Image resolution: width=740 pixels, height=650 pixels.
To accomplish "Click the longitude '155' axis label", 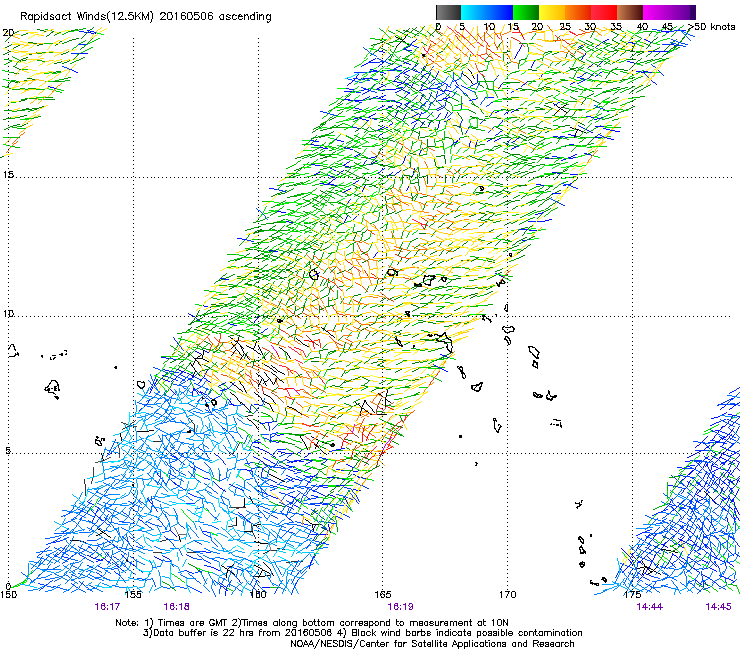I will [x=133, y=594].
